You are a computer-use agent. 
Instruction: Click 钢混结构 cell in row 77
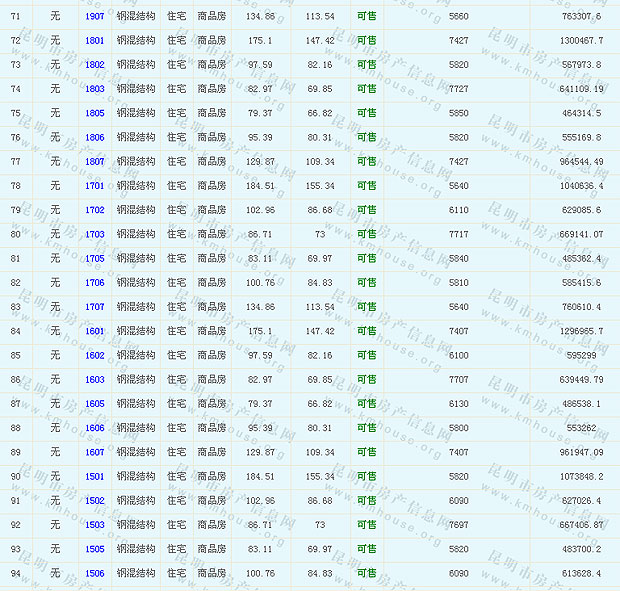pos(135,162)
